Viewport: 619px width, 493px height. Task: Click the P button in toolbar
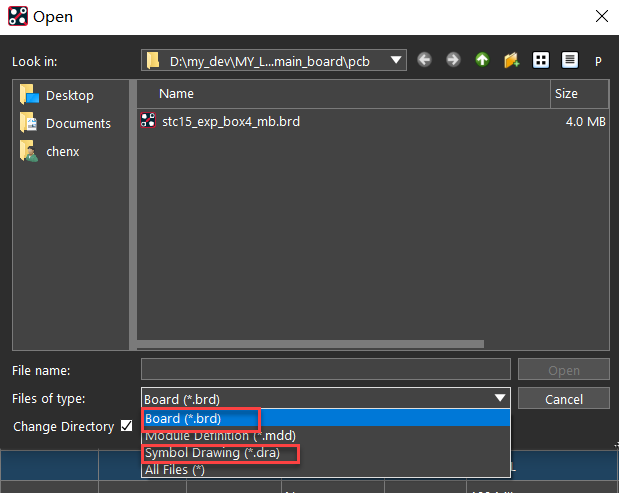click(598, 61)
